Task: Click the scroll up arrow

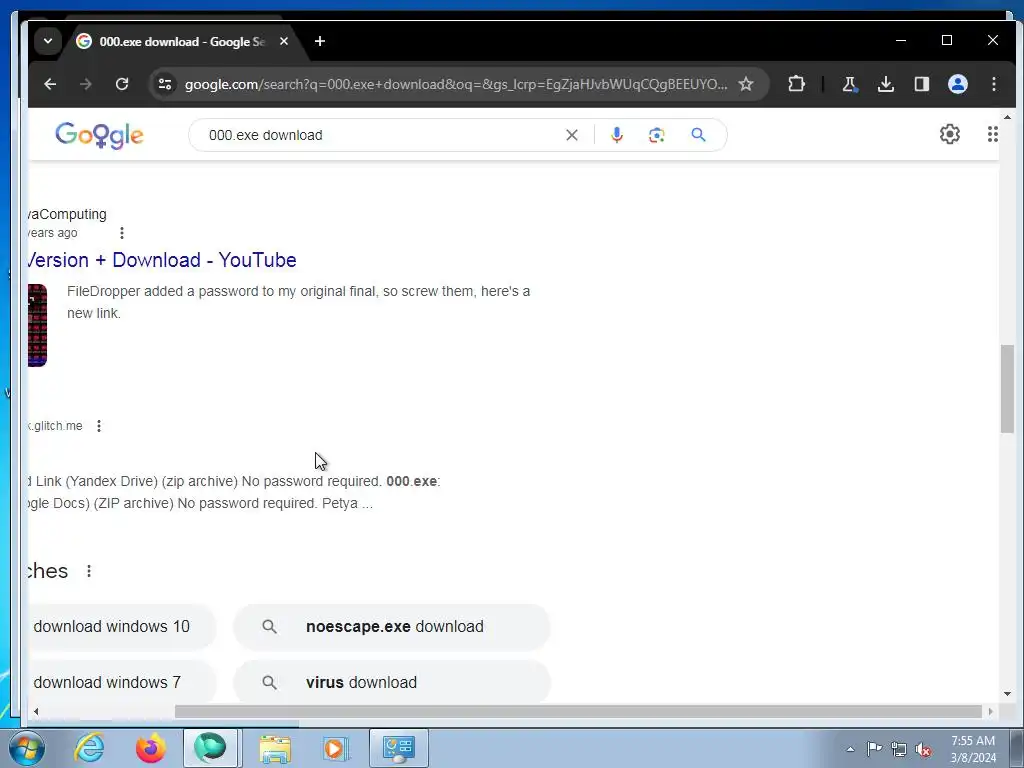Action: pyautogui.click(x=1007, y=118)
